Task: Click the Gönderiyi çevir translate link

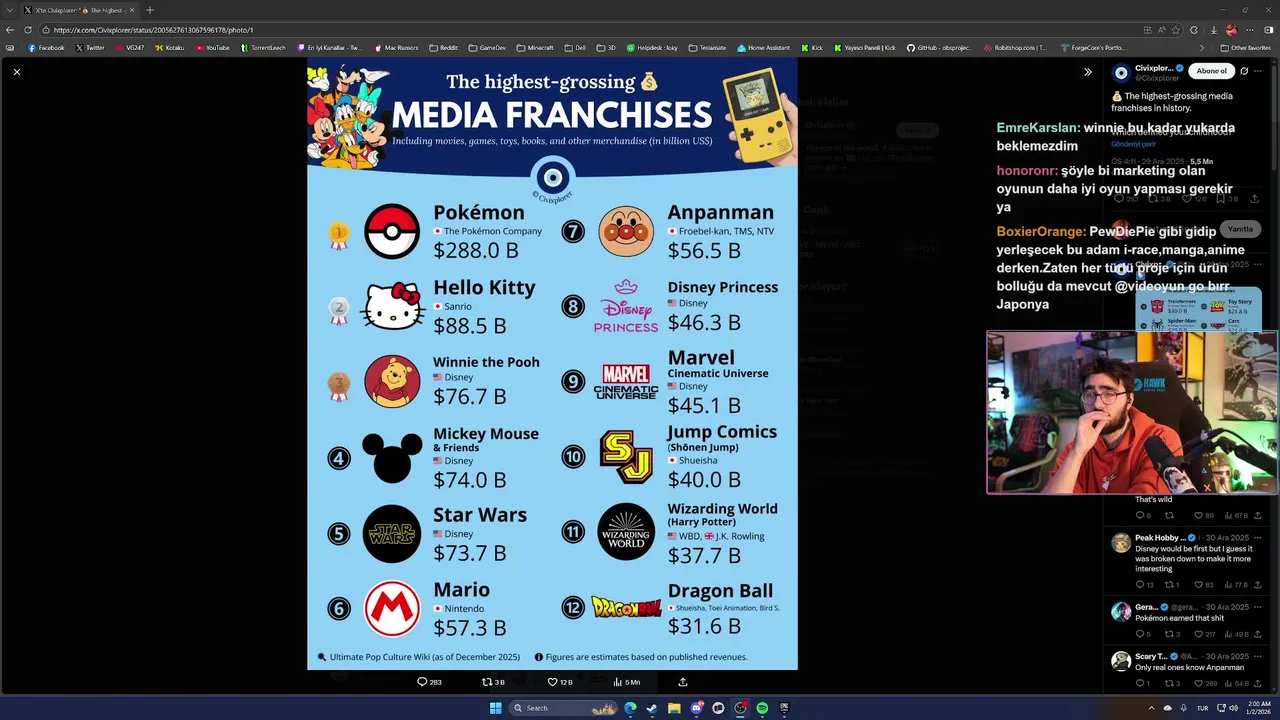Action: 1133,144
